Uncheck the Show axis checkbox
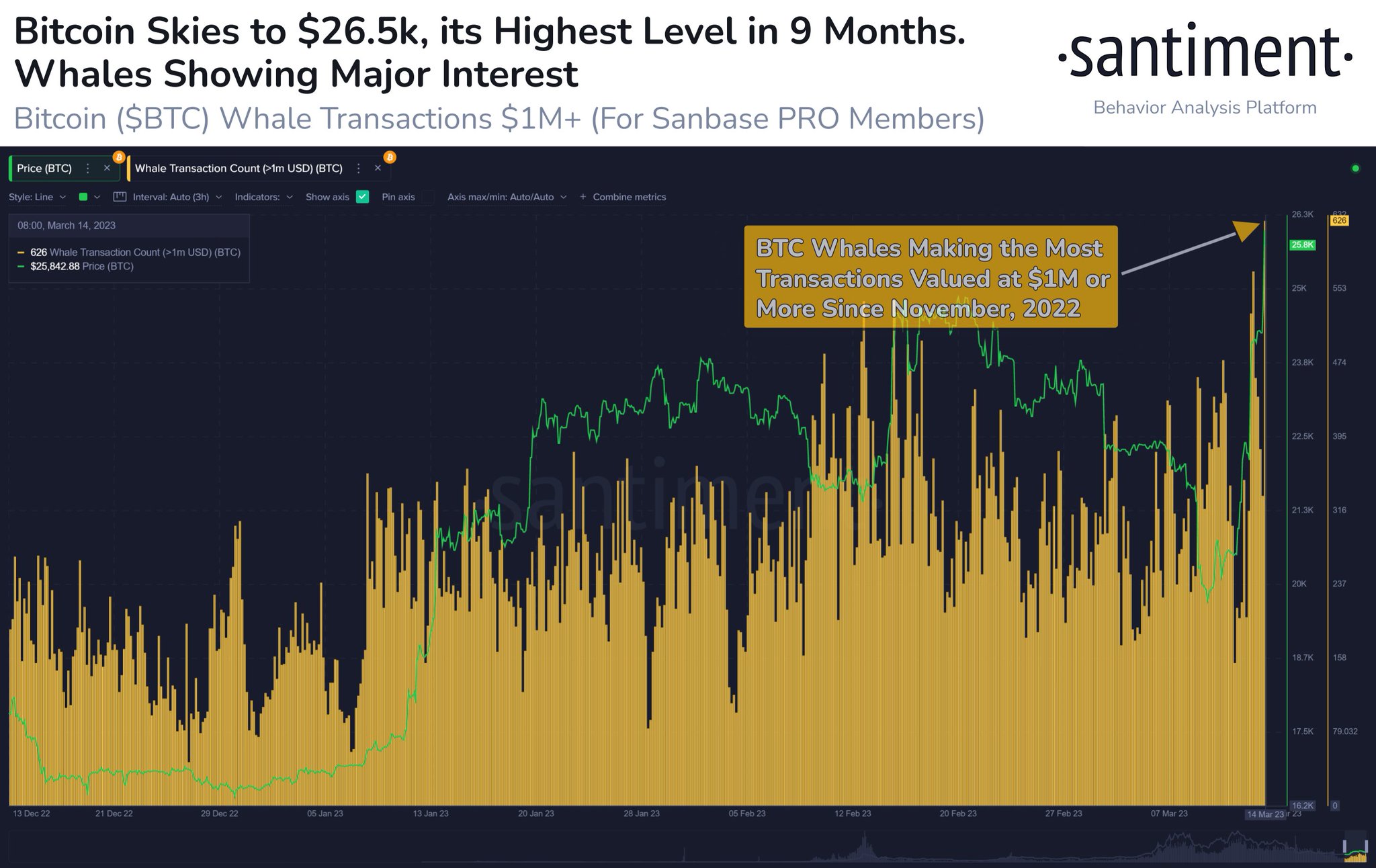This screenshot has width=1376, height=868. (363, 197)
